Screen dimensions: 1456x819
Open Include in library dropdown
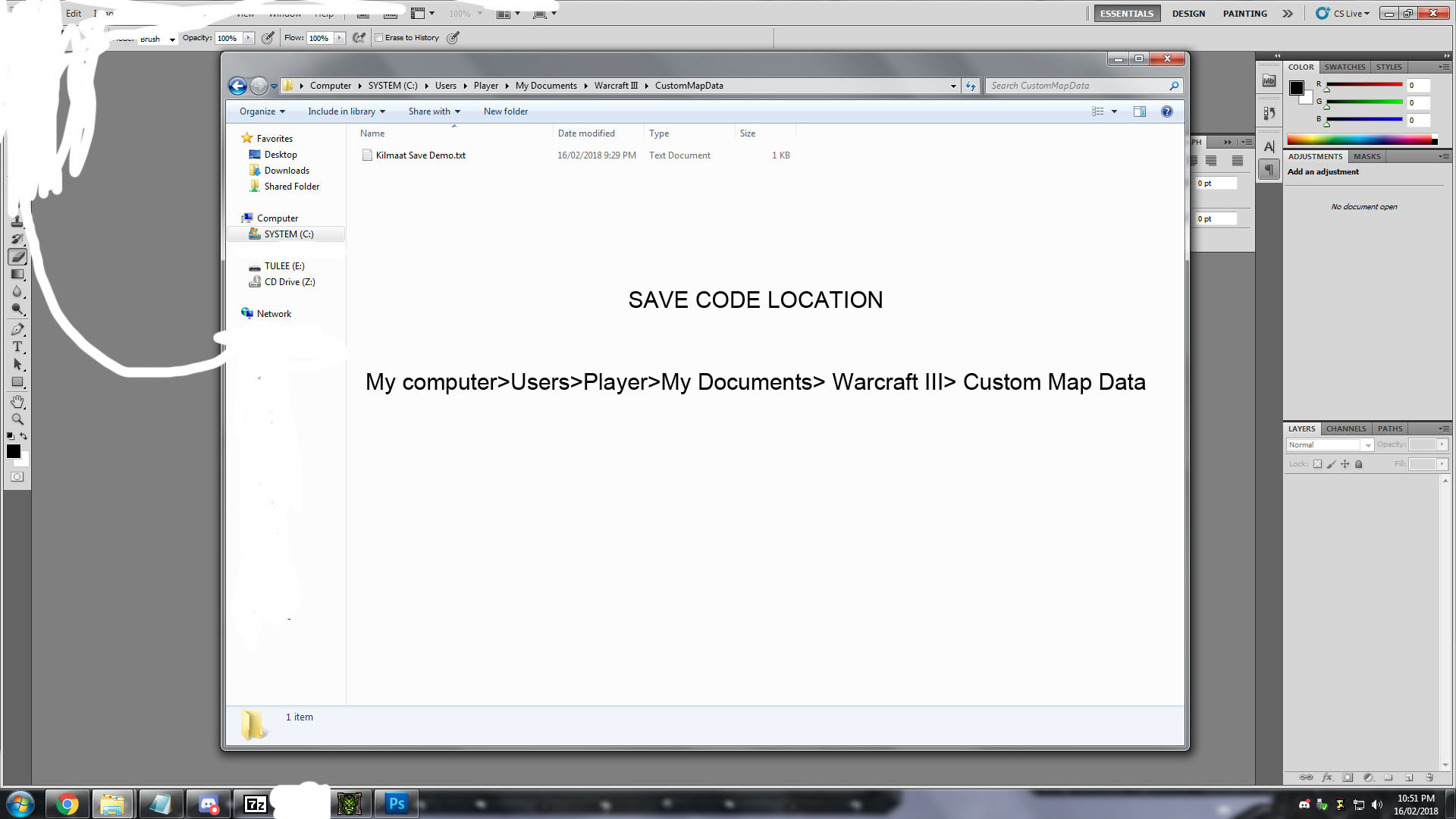(x=347, y=111)
